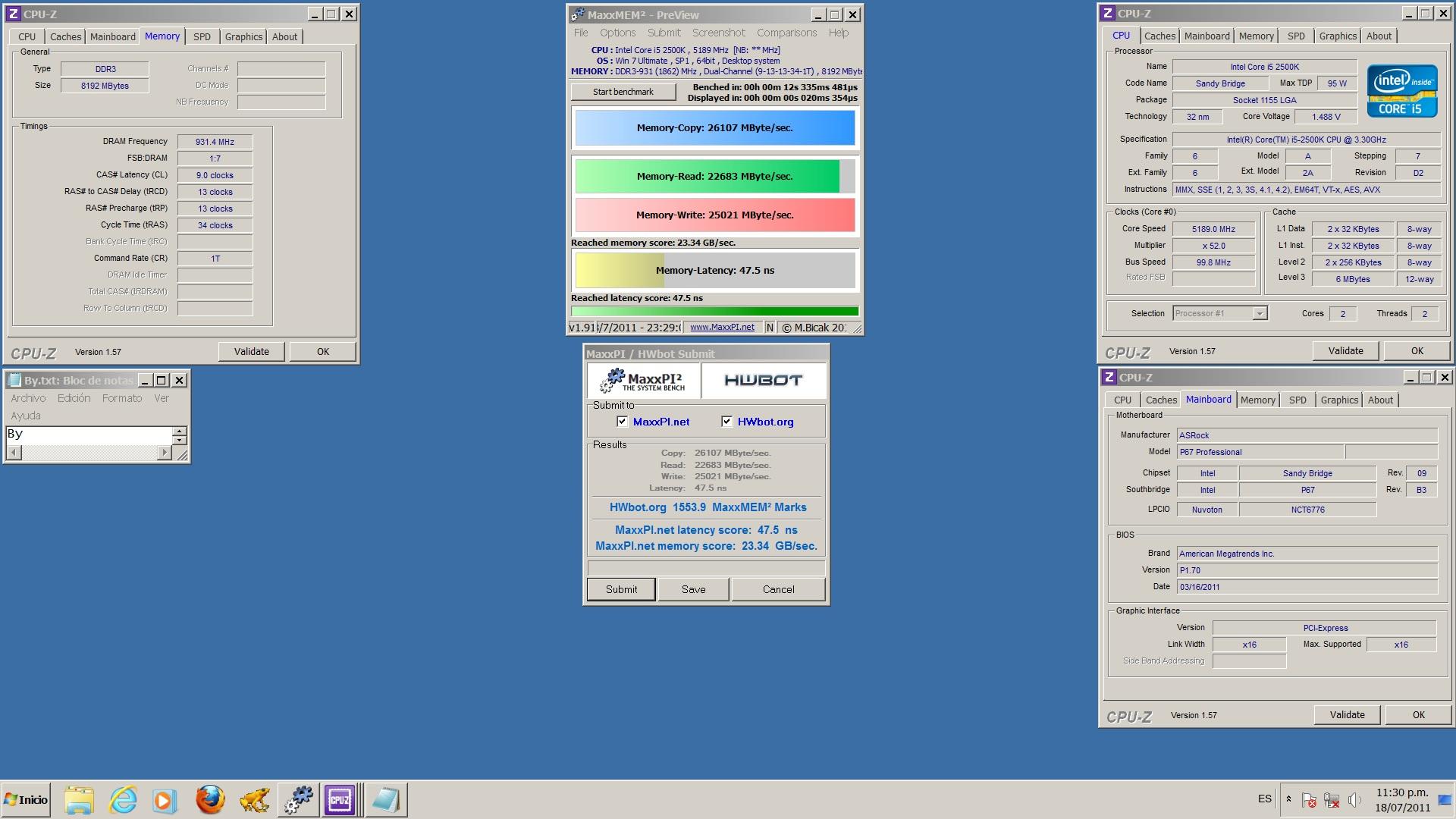
Task: Switch to MaxxMEM gears taskbar button
Action: tap(298, 800)
